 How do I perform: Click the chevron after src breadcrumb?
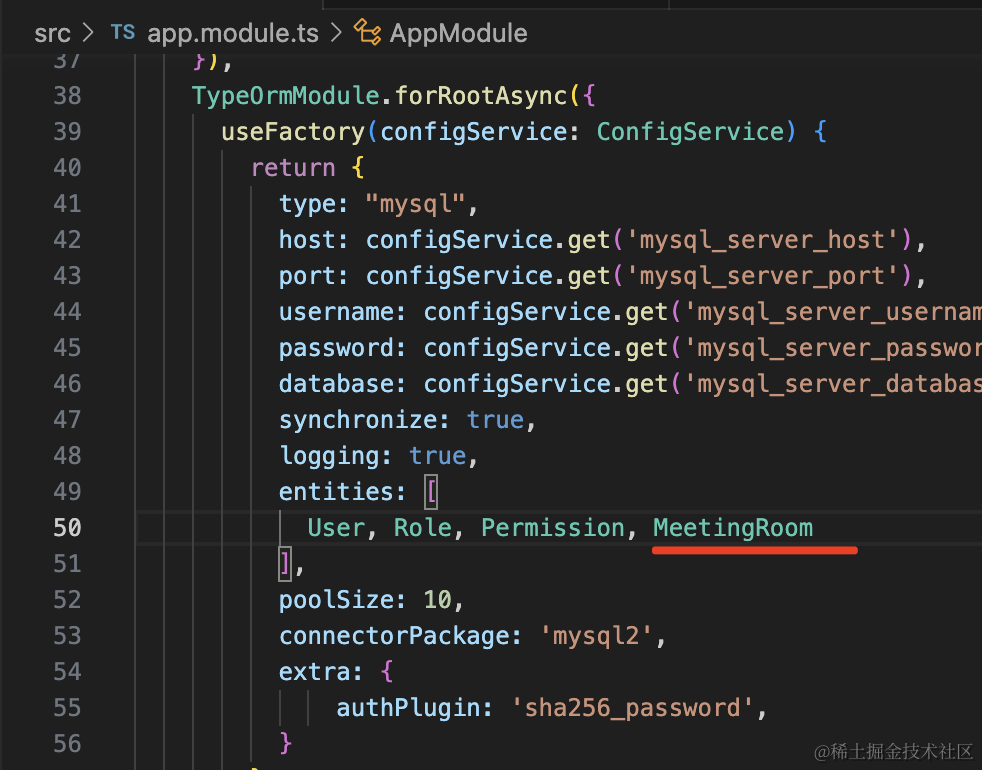87,33
